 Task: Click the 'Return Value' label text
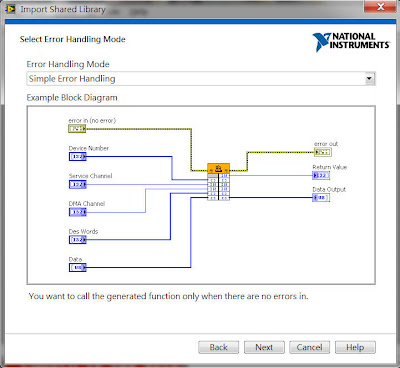(x=330, y=167)
